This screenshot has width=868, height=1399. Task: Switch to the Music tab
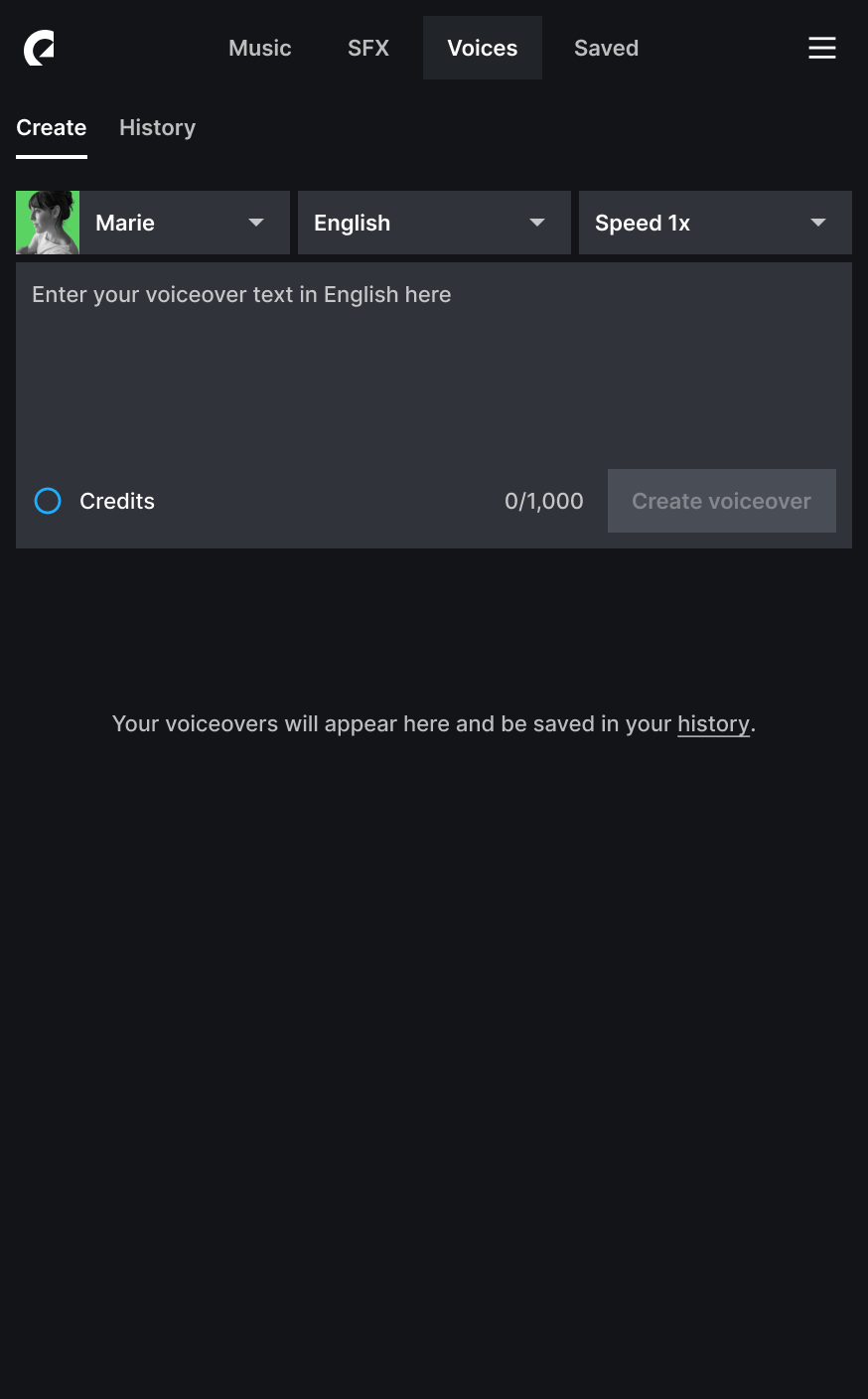pyautogui.click(x=260, y=48)
